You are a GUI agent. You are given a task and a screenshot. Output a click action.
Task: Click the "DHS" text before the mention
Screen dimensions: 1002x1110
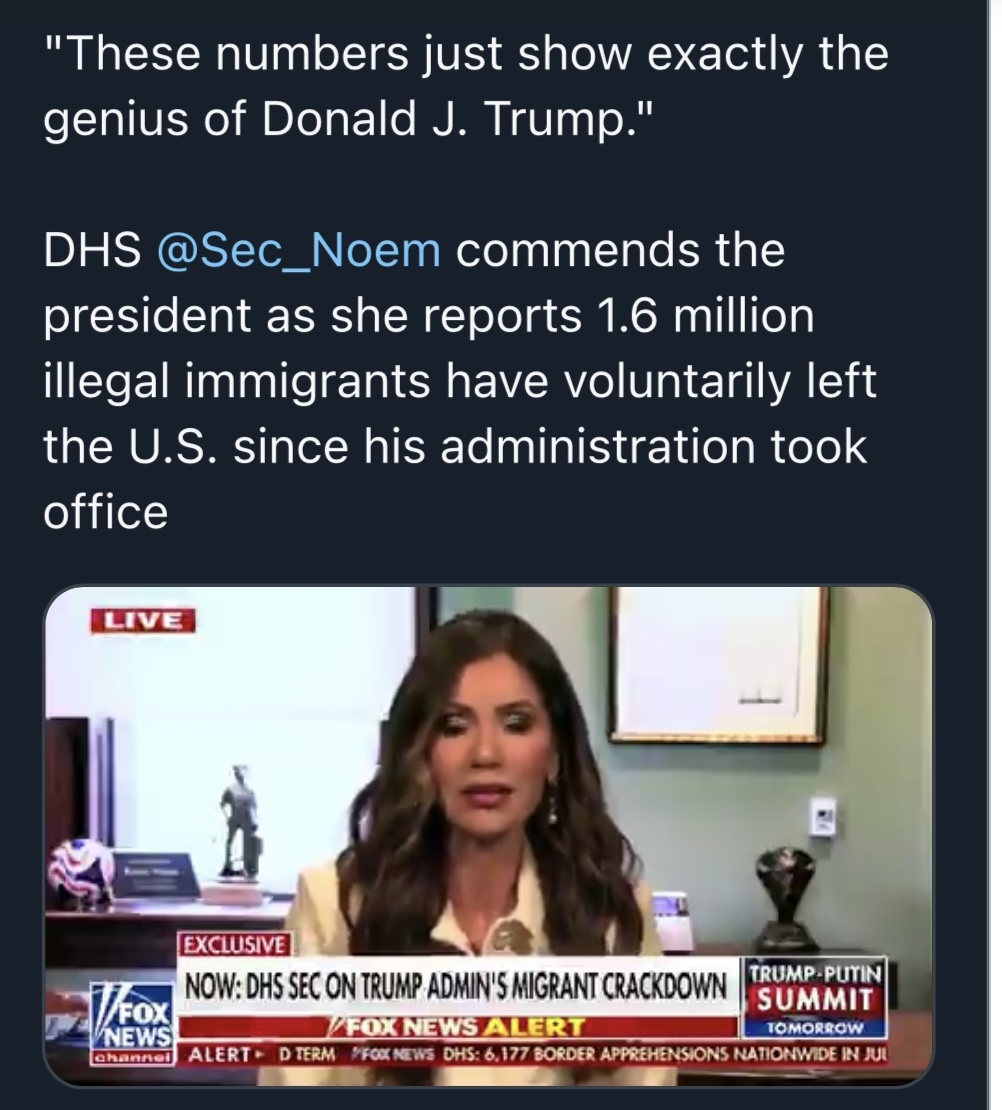tap(92, 251)
